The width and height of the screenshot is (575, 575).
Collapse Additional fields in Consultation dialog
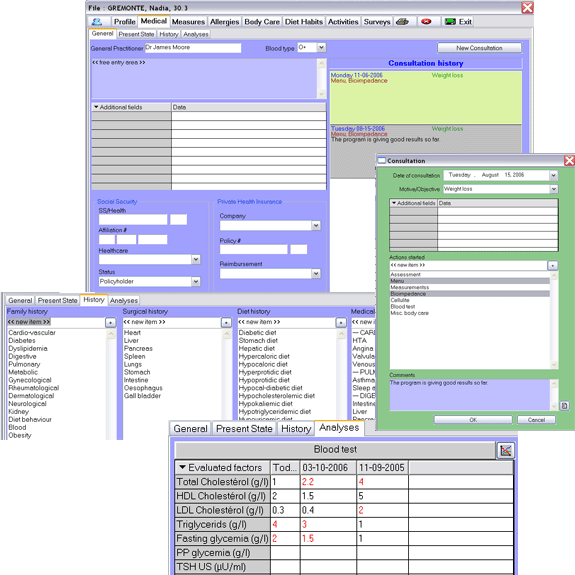click(x=394, y=203)
